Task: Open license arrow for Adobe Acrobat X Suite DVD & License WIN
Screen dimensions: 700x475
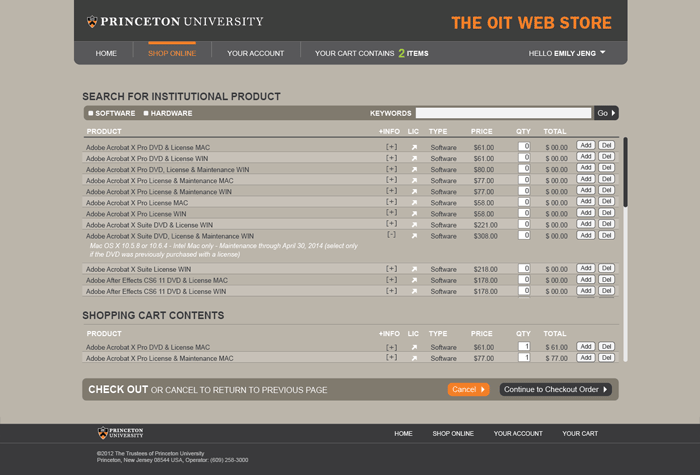Action: (x=414, y=225)
